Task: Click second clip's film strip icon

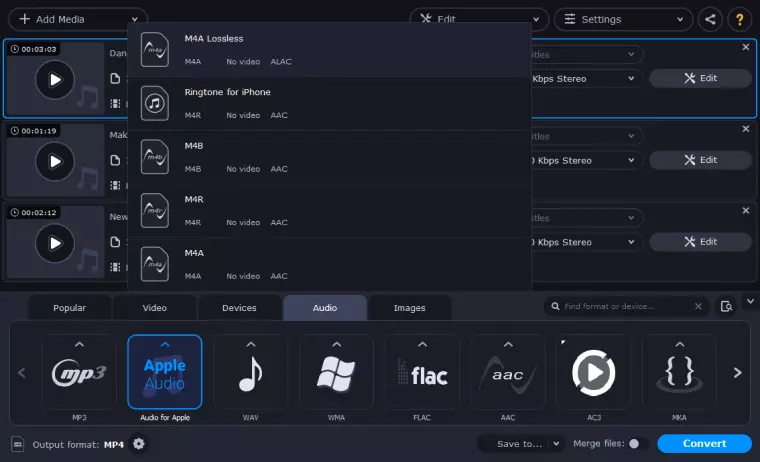Action: (x=115, y=185)
